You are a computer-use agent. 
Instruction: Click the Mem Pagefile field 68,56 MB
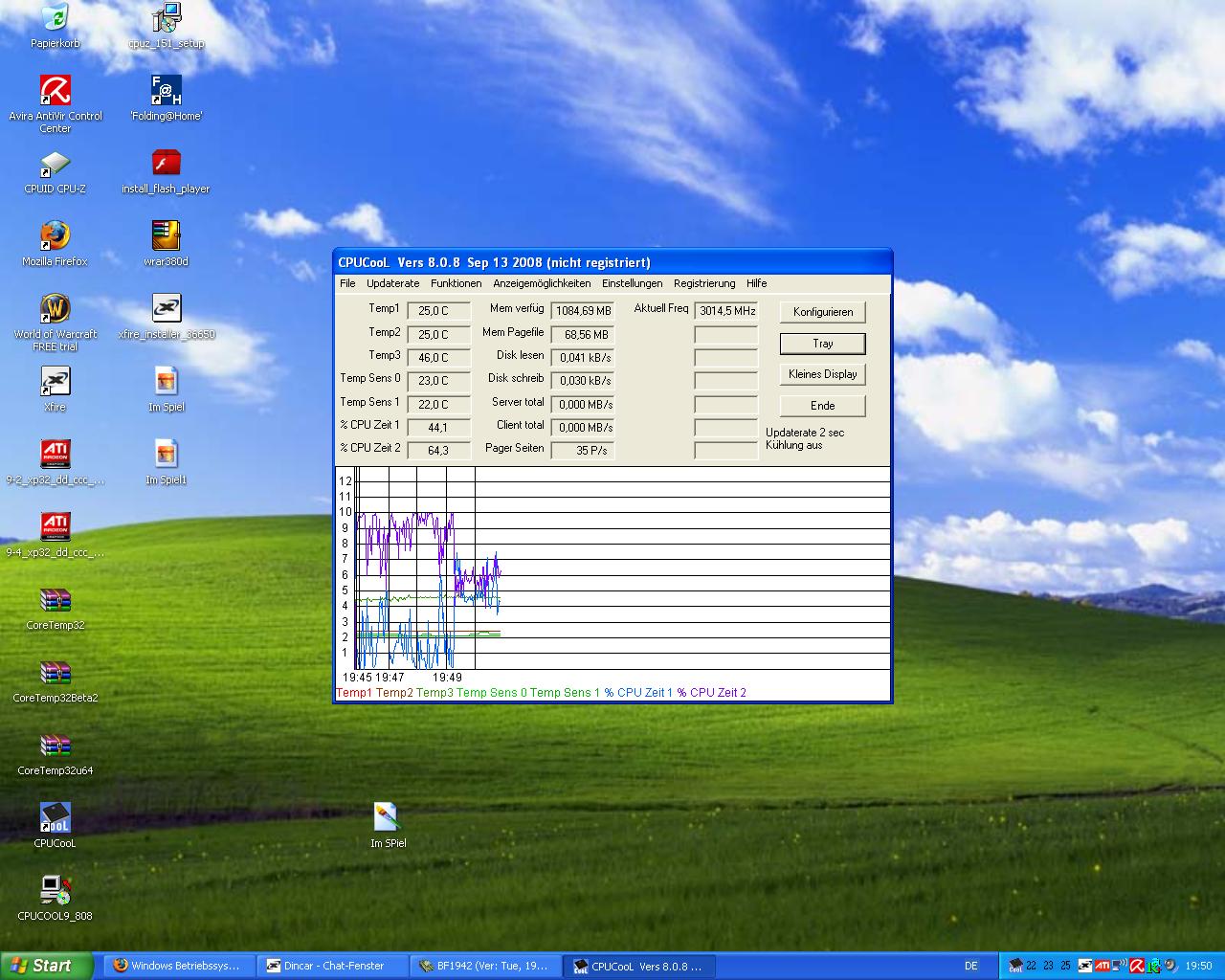point(583,335)
